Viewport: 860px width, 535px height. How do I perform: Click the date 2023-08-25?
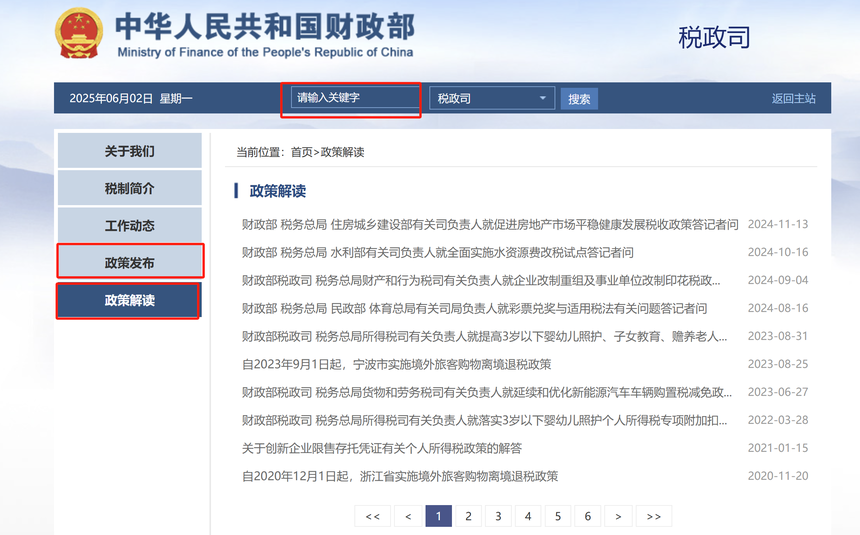[x=778, y=364]
